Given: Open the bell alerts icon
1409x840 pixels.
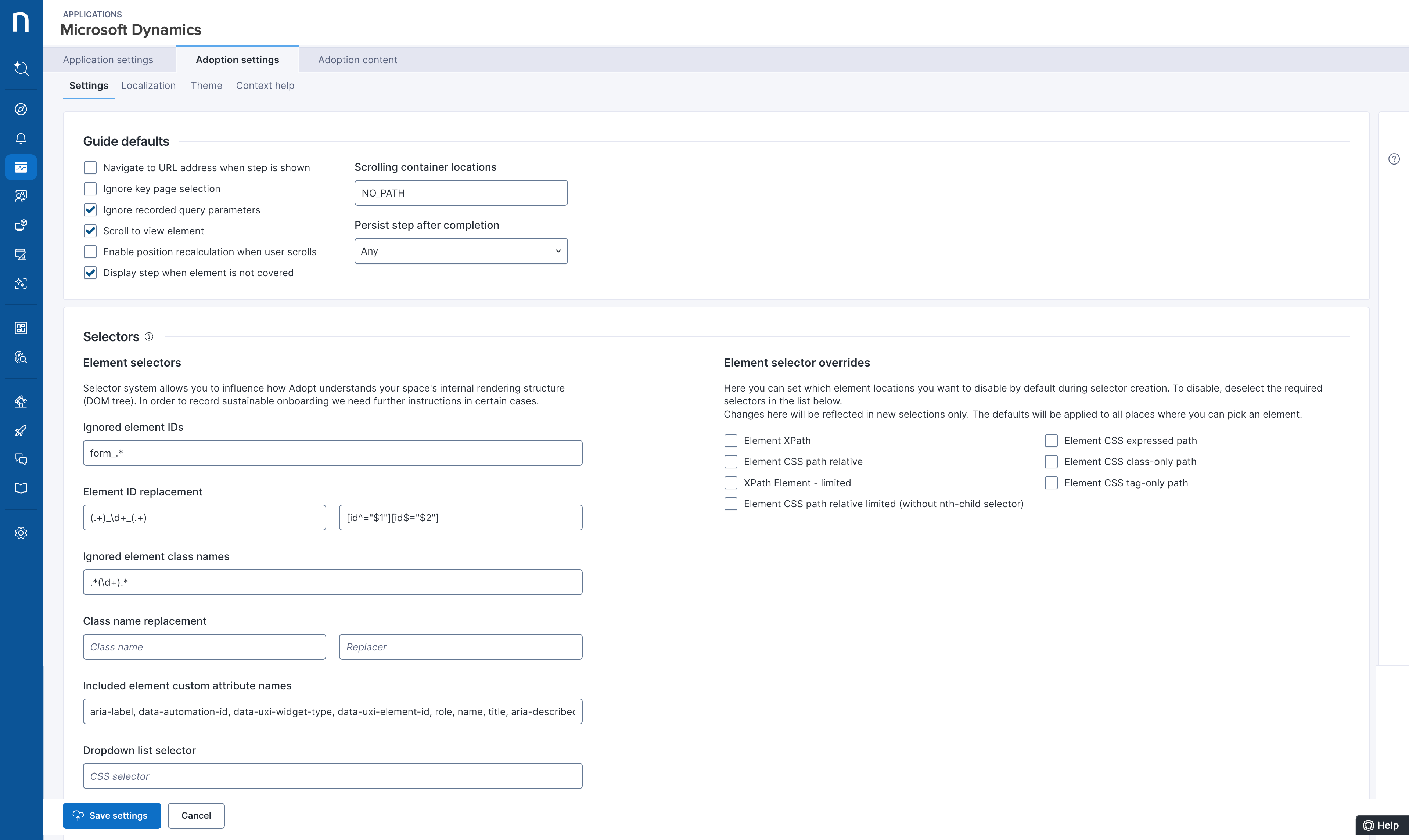Looking at the screenshot, I should point(21,138).
